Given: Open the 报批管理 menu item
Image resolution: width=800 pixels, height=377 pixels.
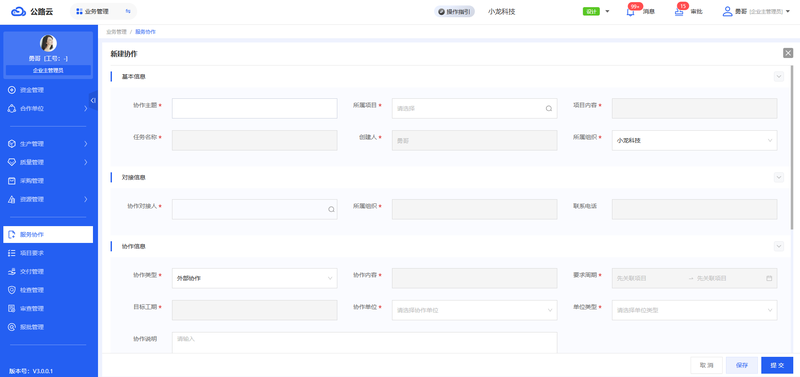Looking at the screenshot, I should [48, 327].
